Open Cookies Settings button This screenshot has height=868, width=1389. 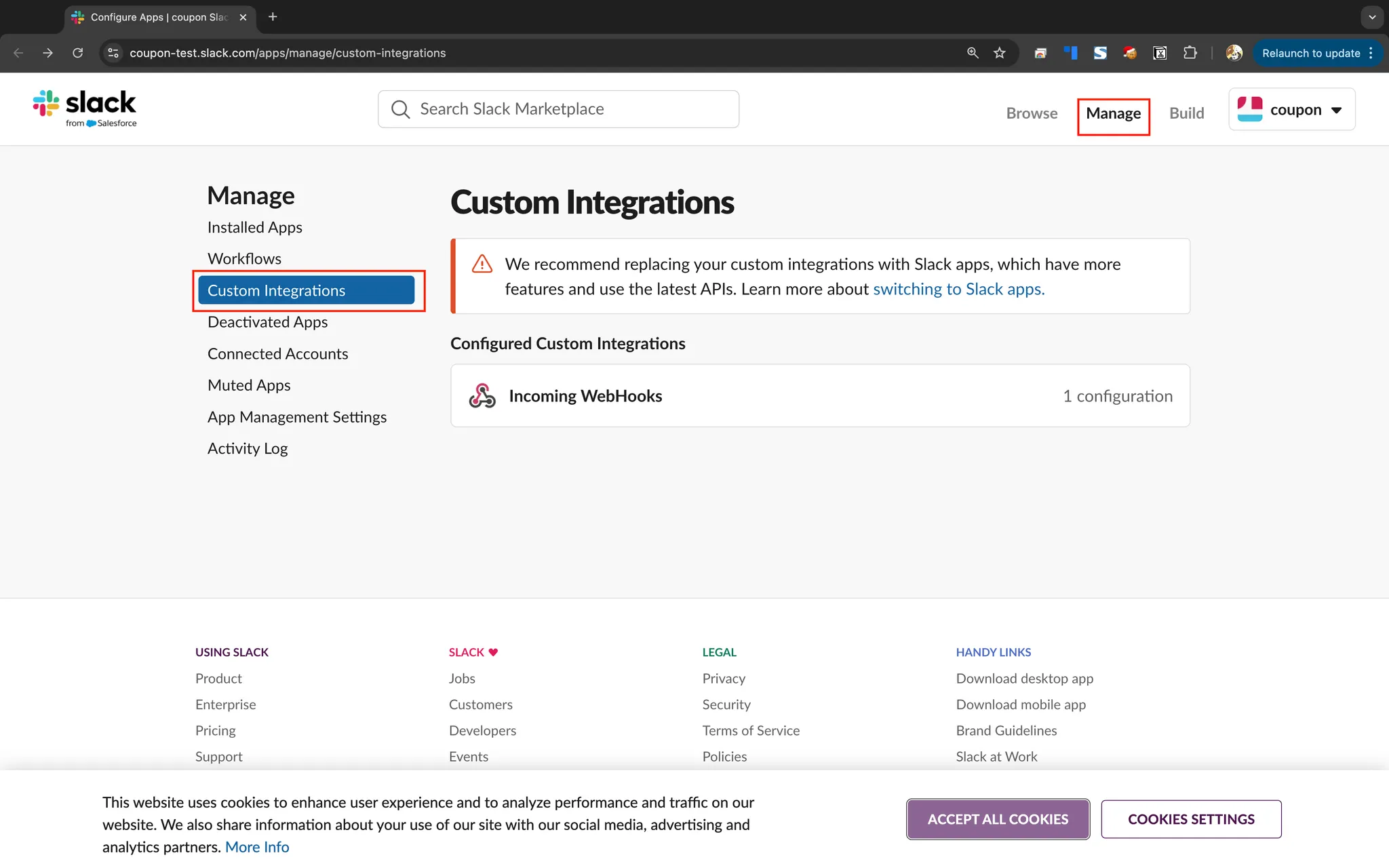tap(1191, 819)
